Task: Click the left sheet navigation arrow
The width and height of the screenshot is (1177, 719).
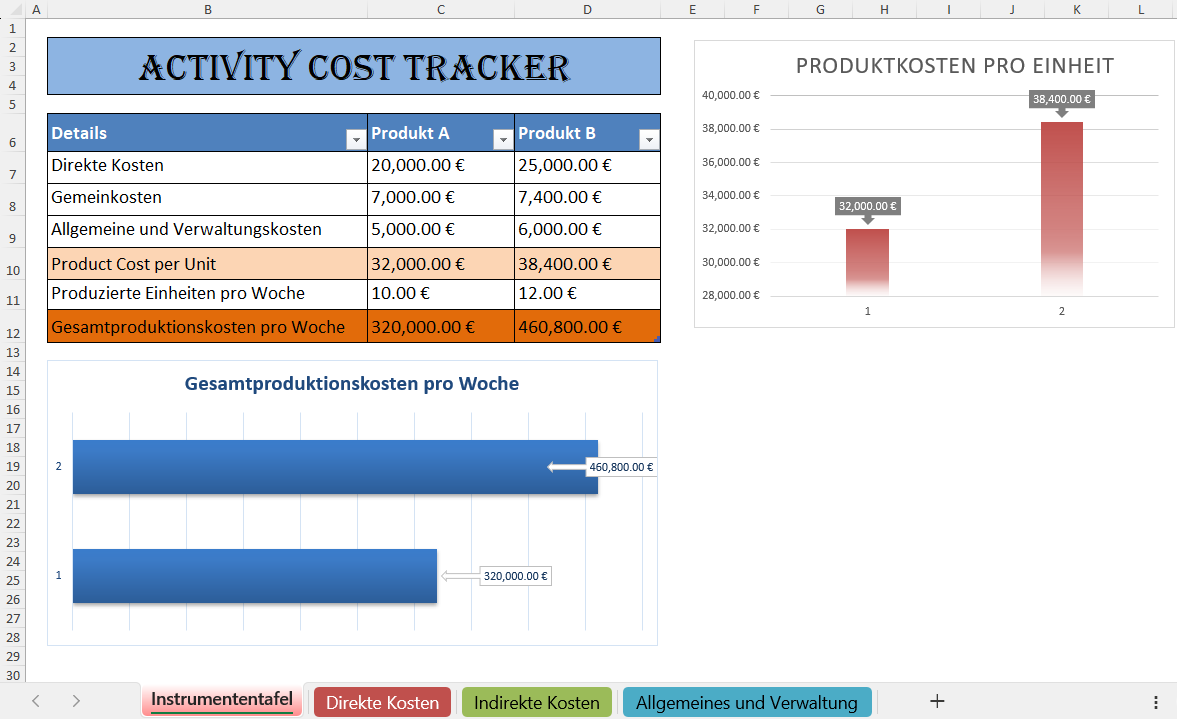Action: point(37,702)
